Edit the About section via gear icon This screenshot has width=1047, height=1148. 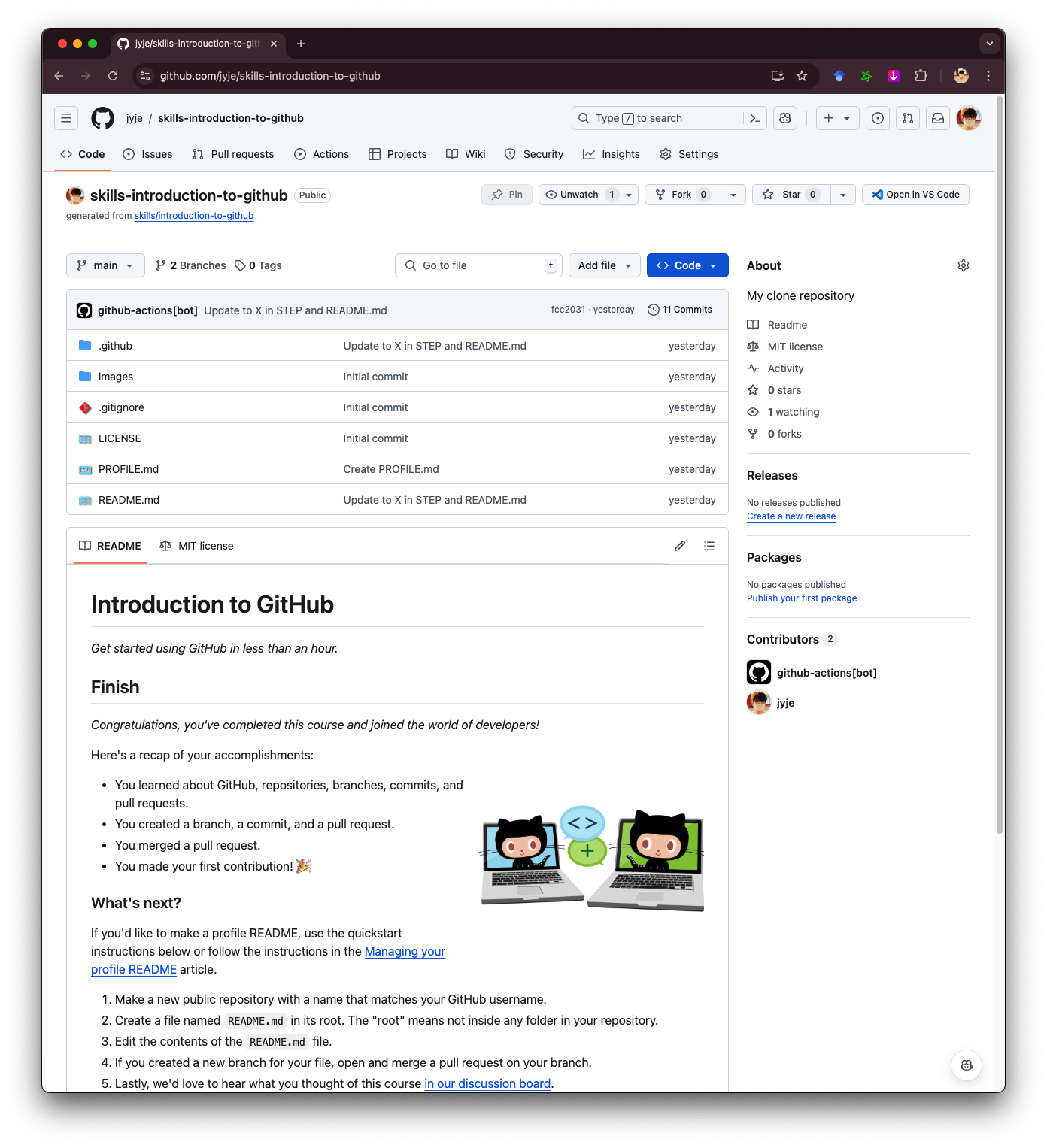point(964,265)
